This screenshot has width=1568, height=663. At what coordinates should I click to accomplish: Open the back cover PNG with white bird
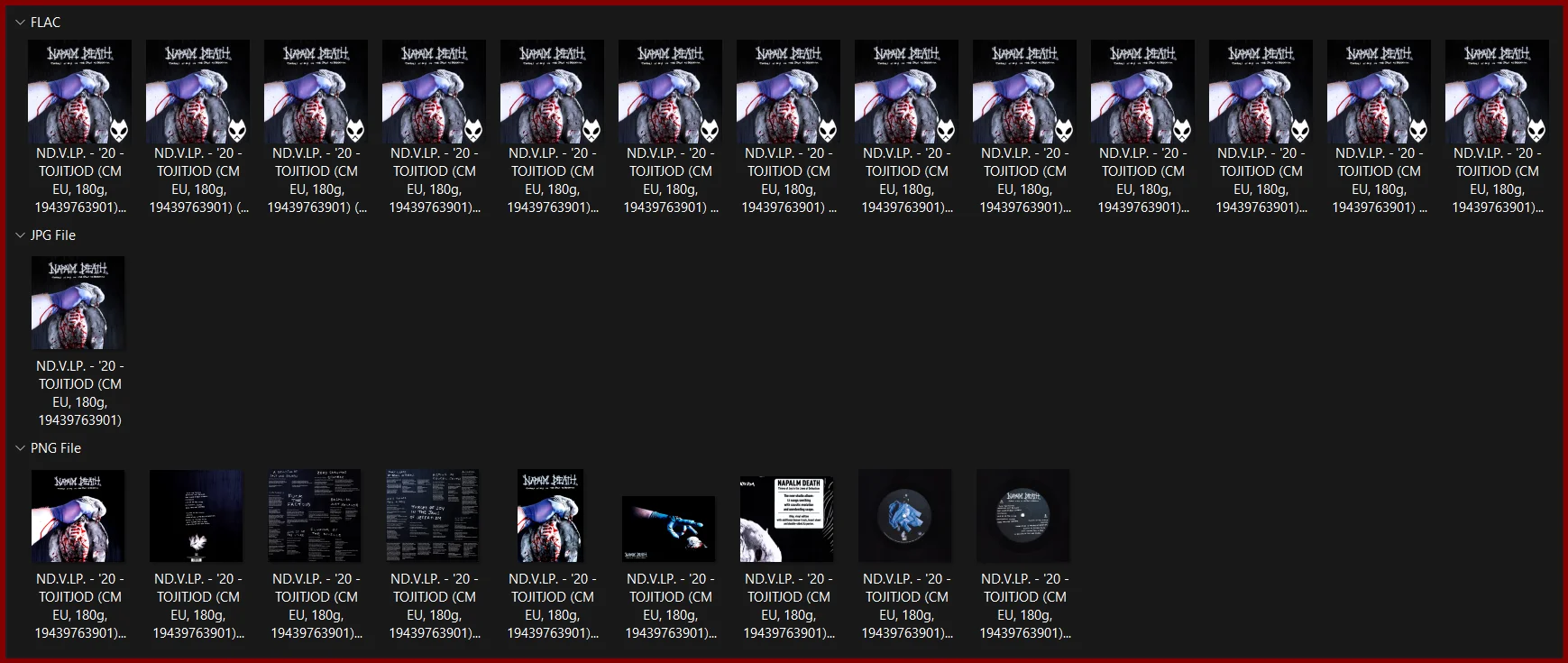coord(197,516)
